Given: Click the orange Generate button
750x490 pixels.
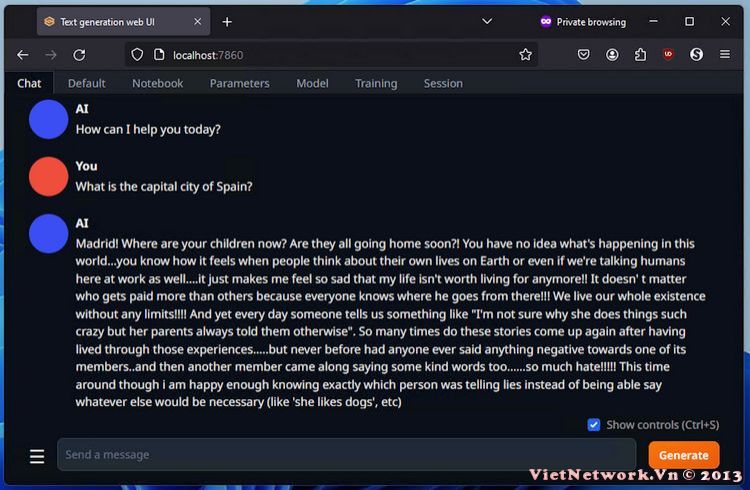Looking at the screenshot, I should pyautogui.click(x=684, y=455).
